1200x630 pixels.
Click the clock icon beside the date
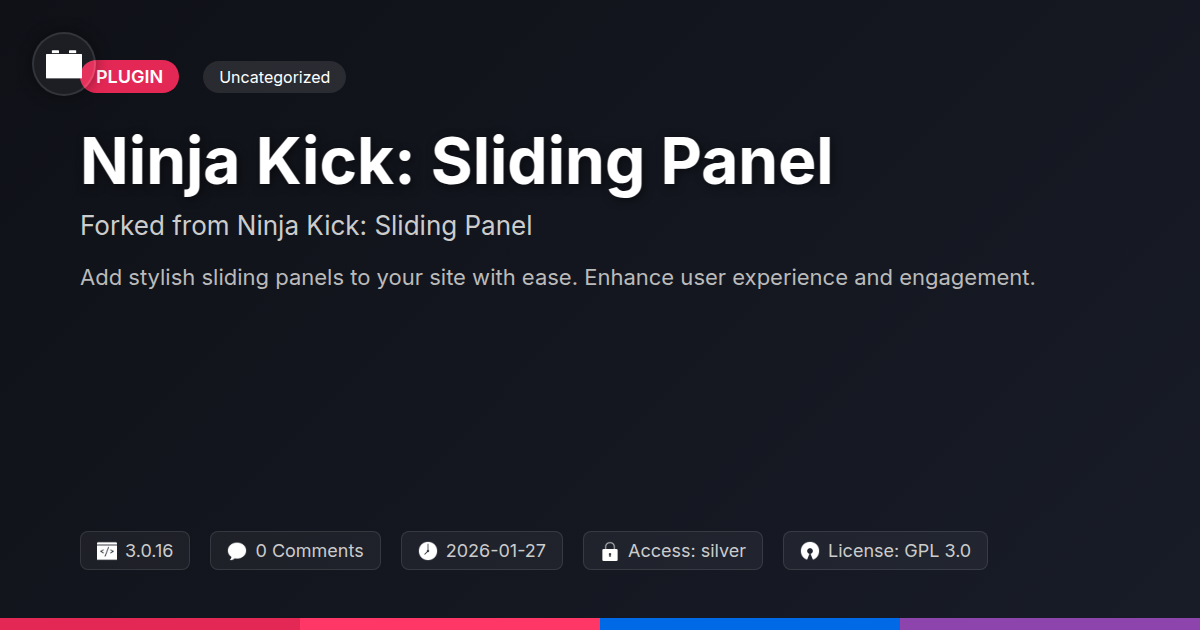(428, 551)
